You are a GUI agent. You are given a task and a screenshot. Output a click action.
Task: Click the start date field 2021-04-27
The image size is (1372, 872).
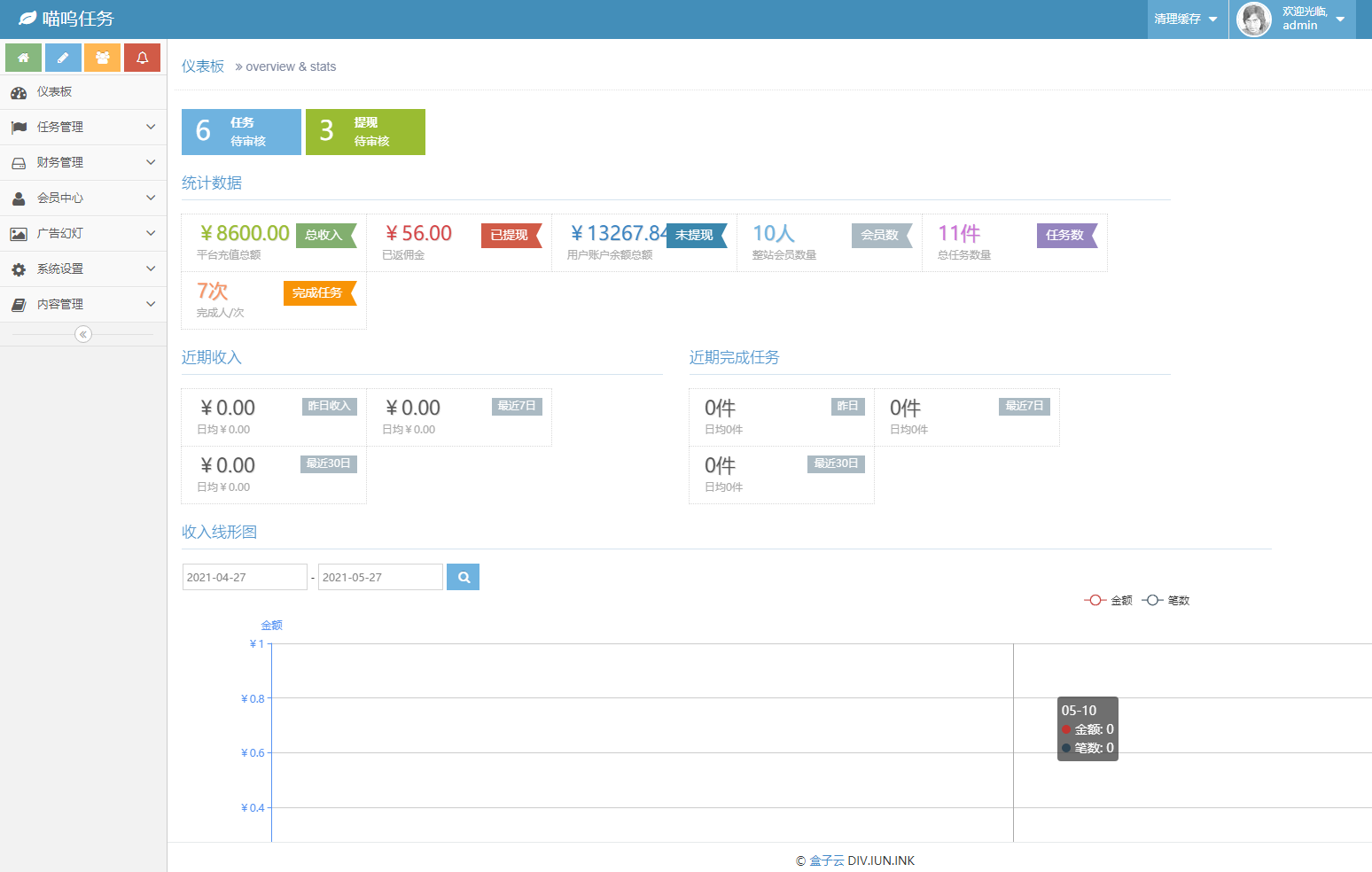pyautogui.click(x=244, y=577)
